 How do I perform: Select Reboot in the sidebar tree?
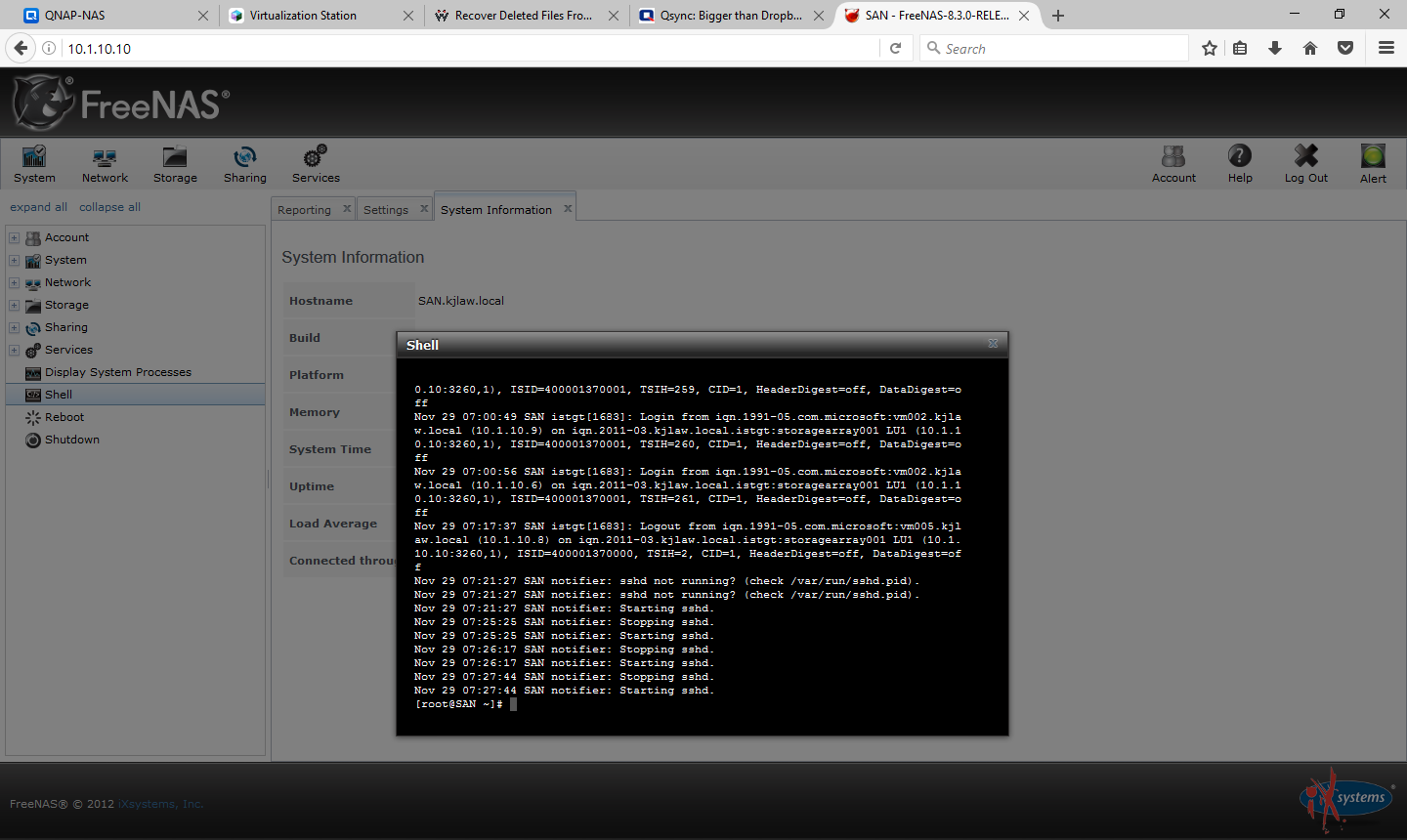pyautogui.click(x=64, y=417)
